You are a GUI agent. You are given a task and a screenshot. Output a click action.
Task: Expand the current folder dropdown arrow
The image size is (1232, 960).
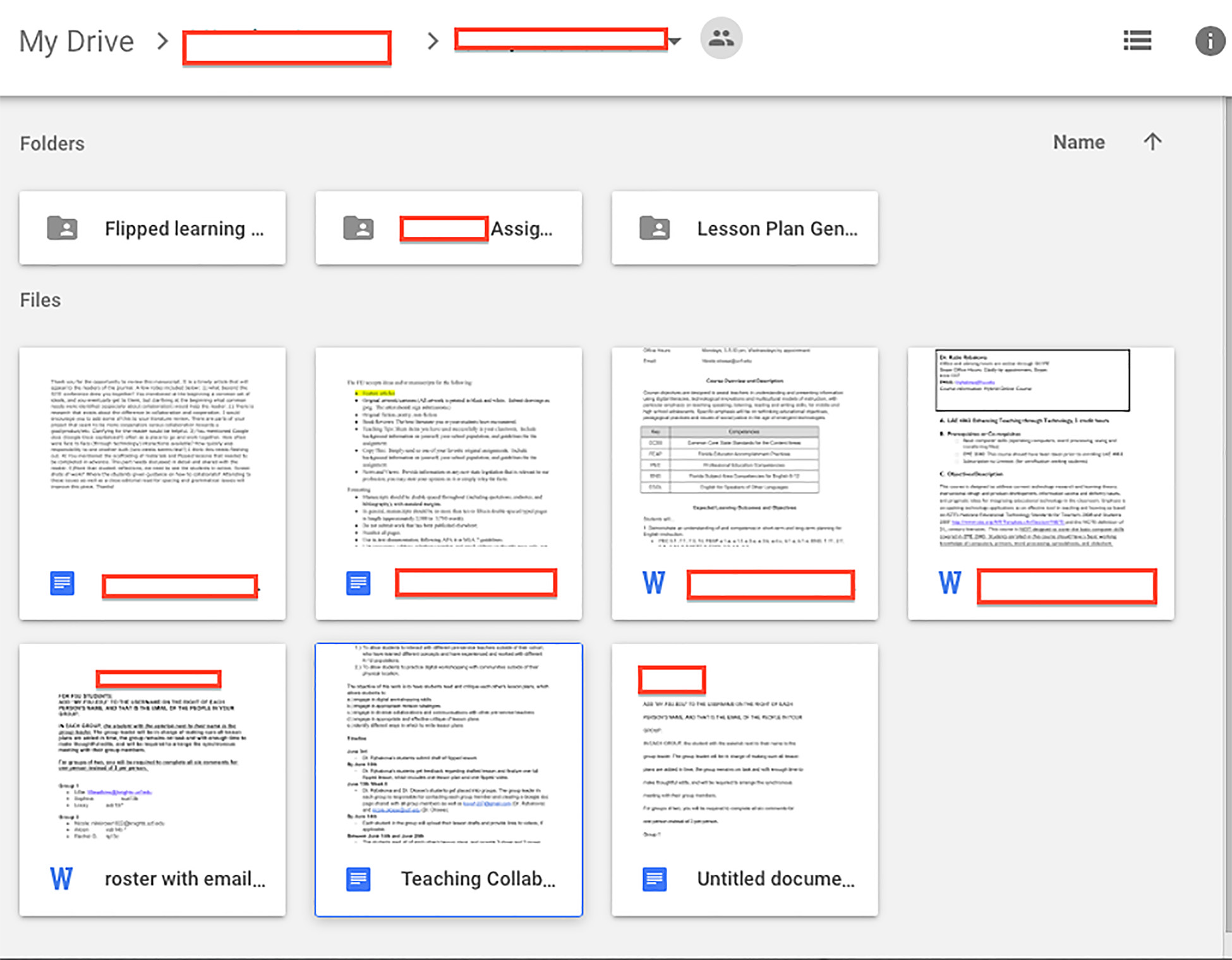click(675, 41)
